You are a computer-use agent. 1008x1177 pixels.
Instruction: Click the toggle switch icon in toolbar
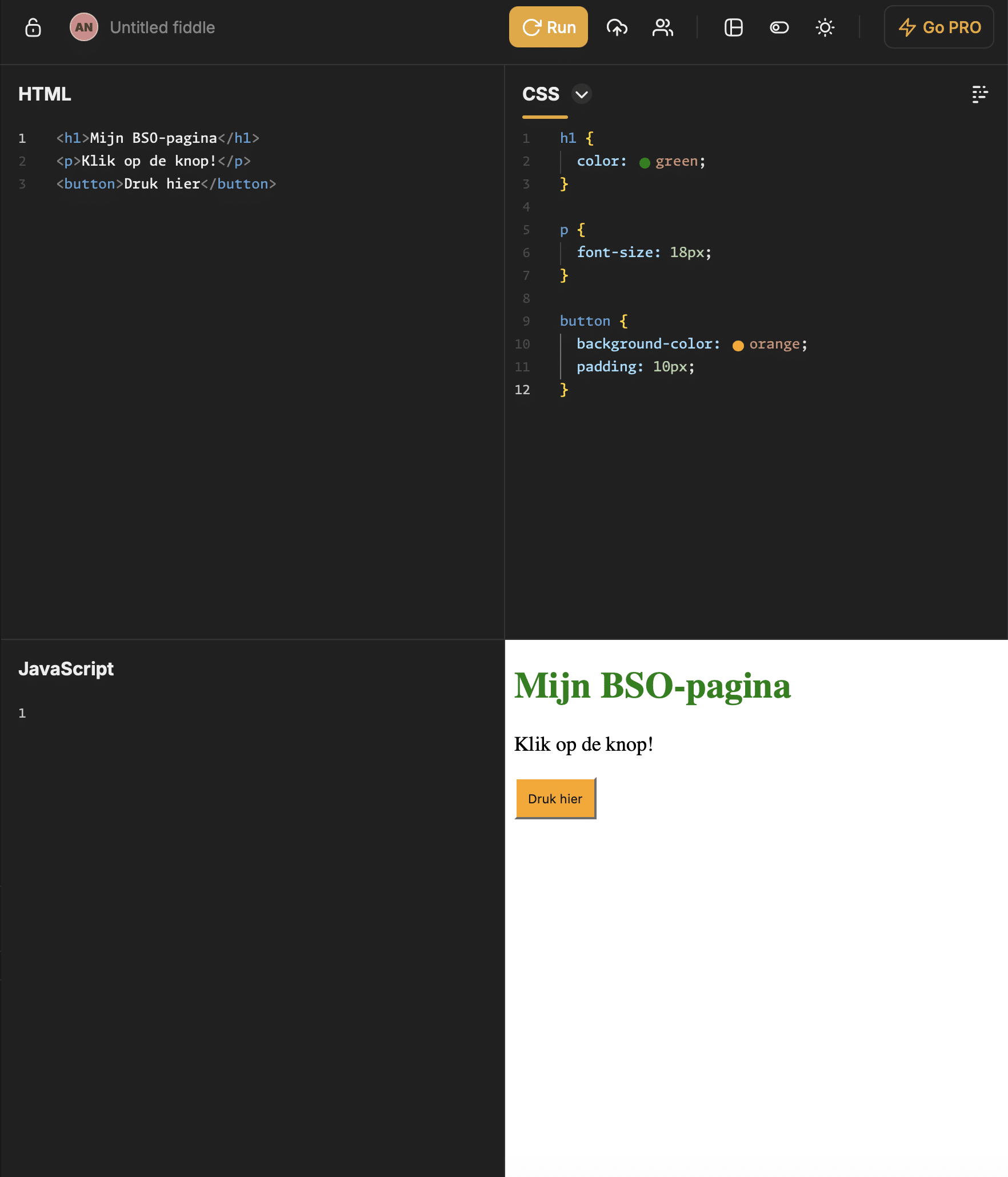click(779, 27)
